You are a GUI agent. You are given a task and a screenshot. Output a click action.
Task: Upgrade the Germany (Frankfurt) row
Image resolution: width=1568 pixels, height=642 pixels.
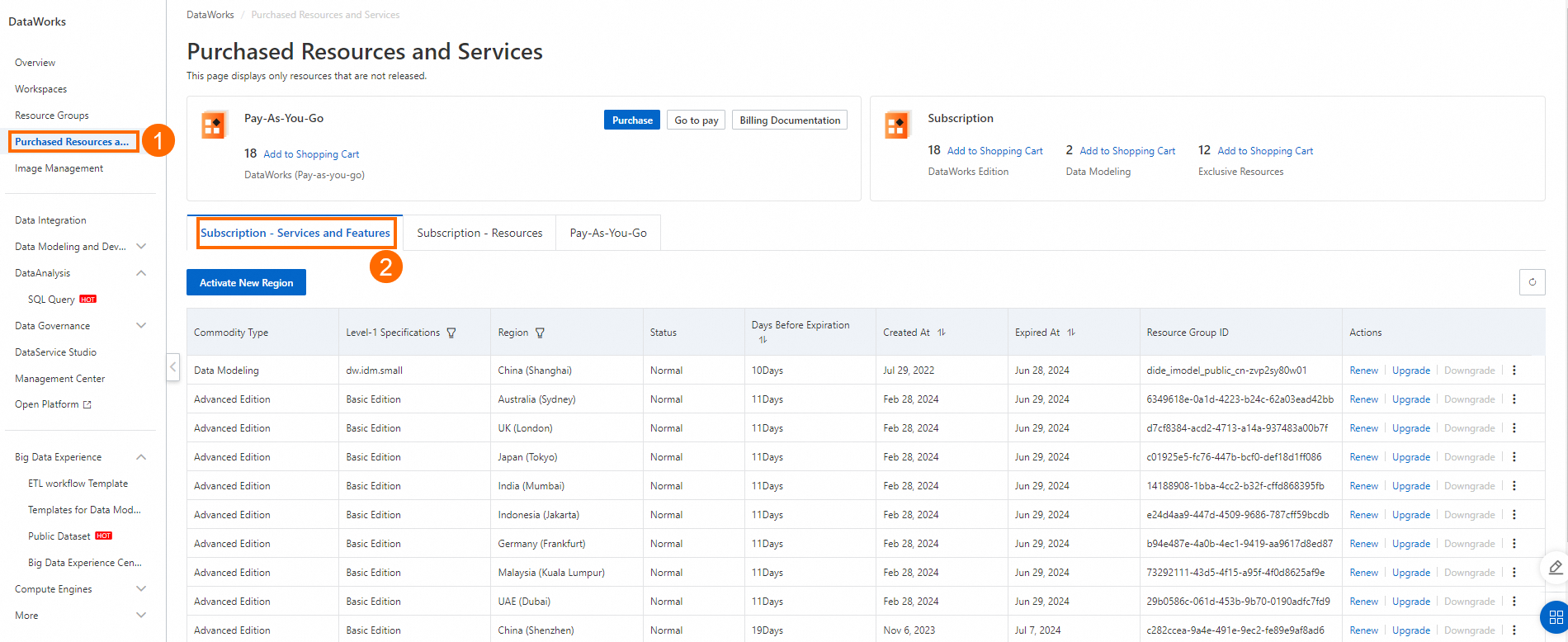[x=1411, y=544]
